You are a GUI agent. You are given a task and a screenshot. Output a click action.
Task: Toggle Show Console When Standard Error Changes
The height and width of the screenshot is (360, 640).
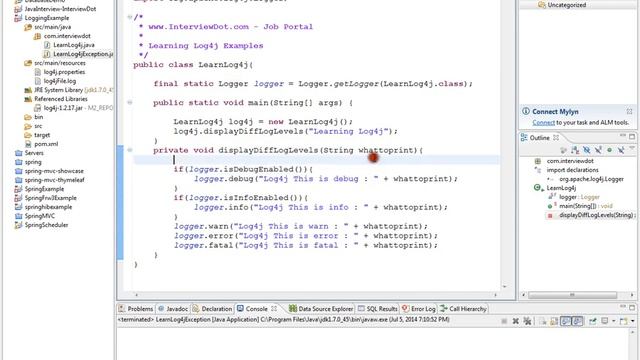tap(577, 321)
